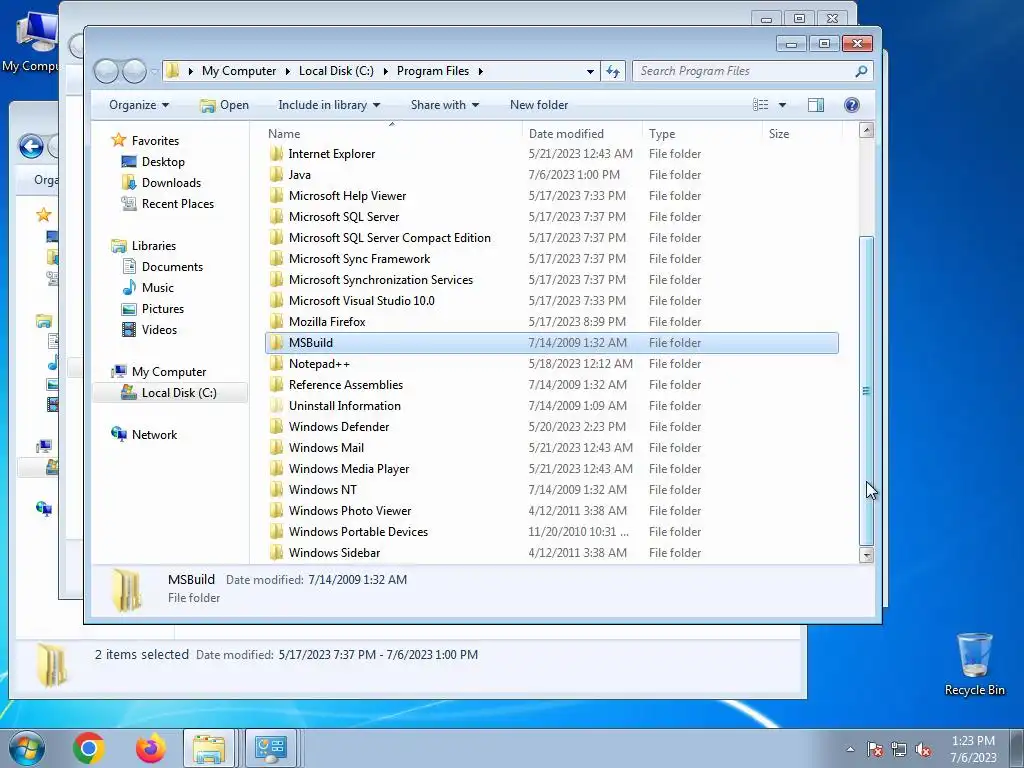This screenshot has width=1024, height=768.
Task: Click the muted volume tray icon
Action: pos(923,750)
